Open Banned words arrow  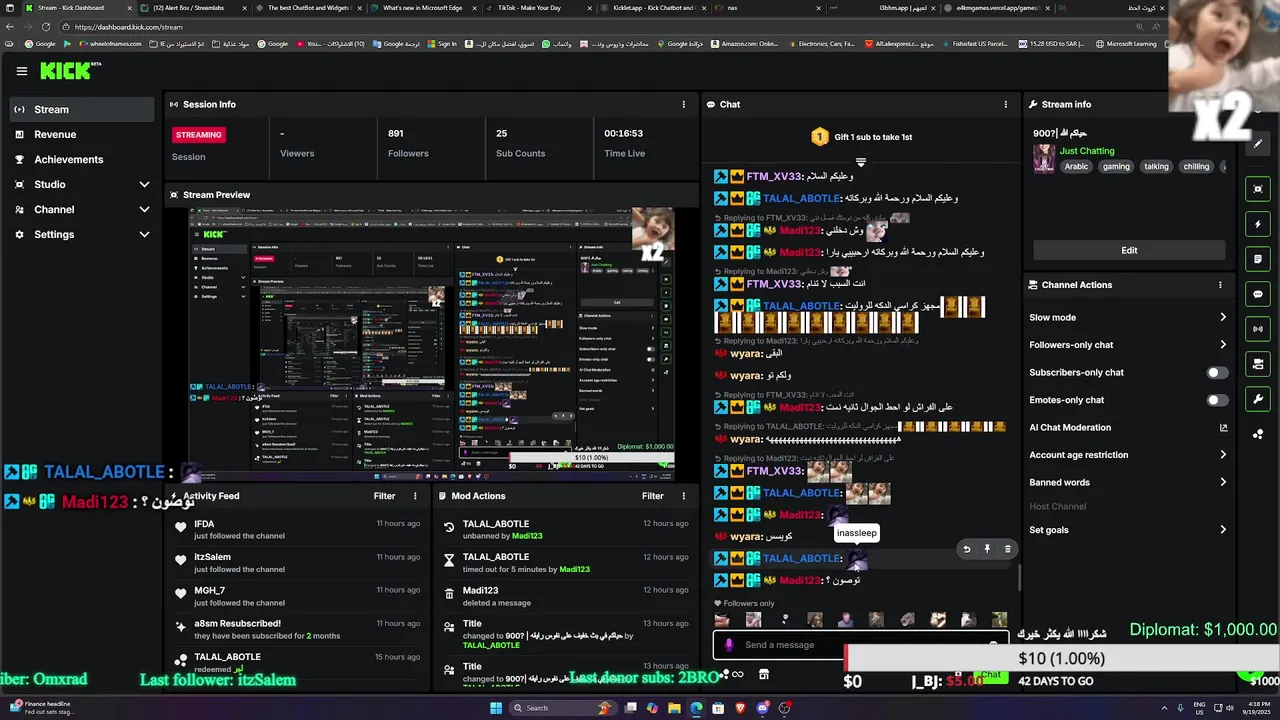1223,482
